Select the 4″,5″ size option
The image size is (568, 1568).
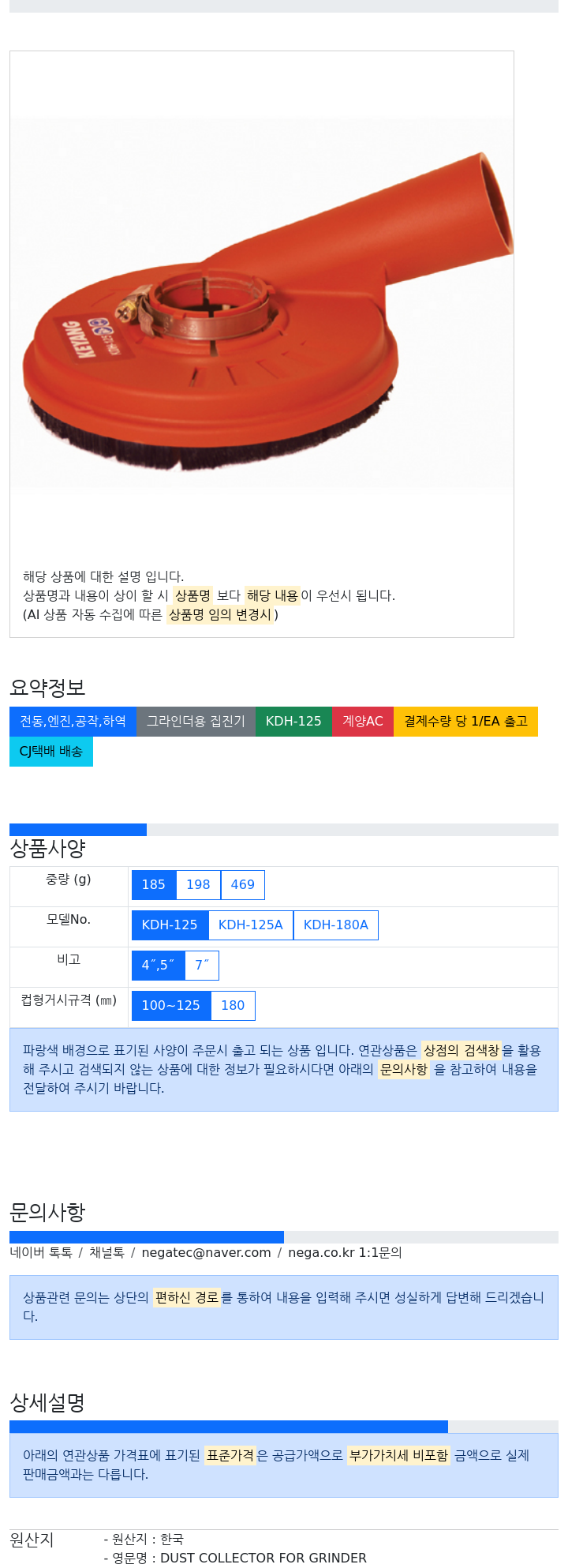158,966
